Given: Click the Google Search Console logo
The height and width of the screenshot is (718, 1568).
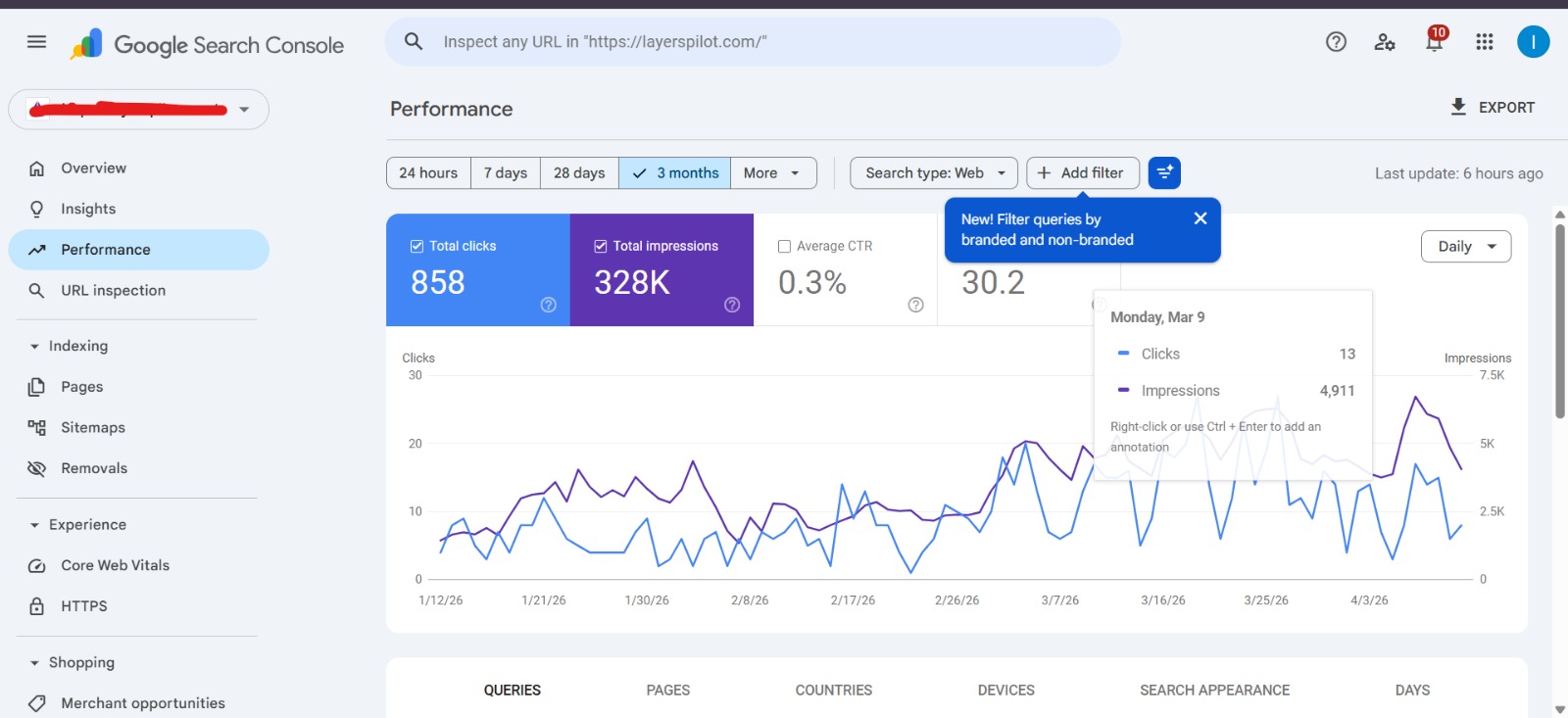Looking at the screenshot, I should point(207,44).
